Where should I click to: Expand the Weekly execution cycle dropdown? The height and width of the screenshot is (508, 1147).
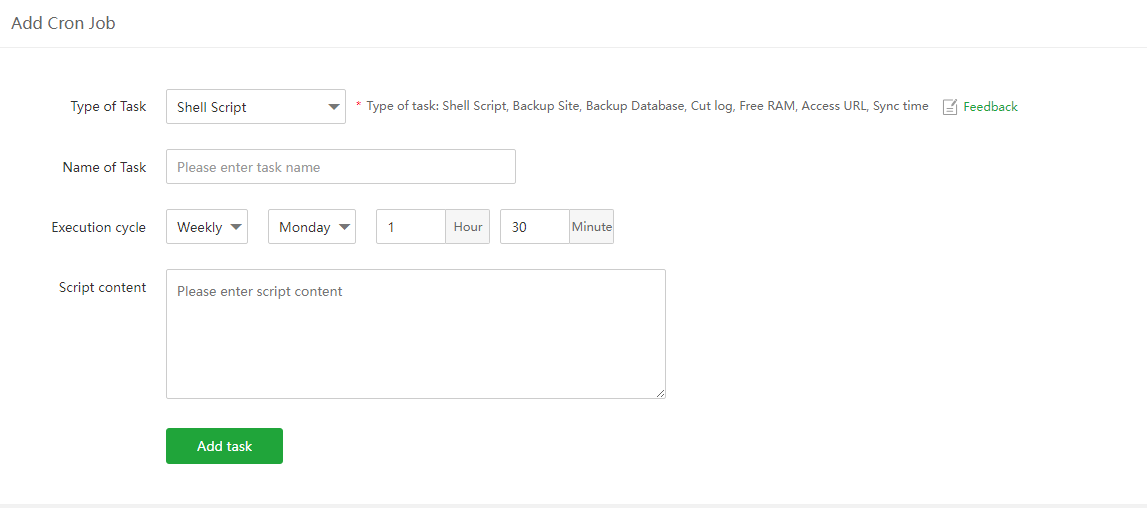tap(207, 227)
